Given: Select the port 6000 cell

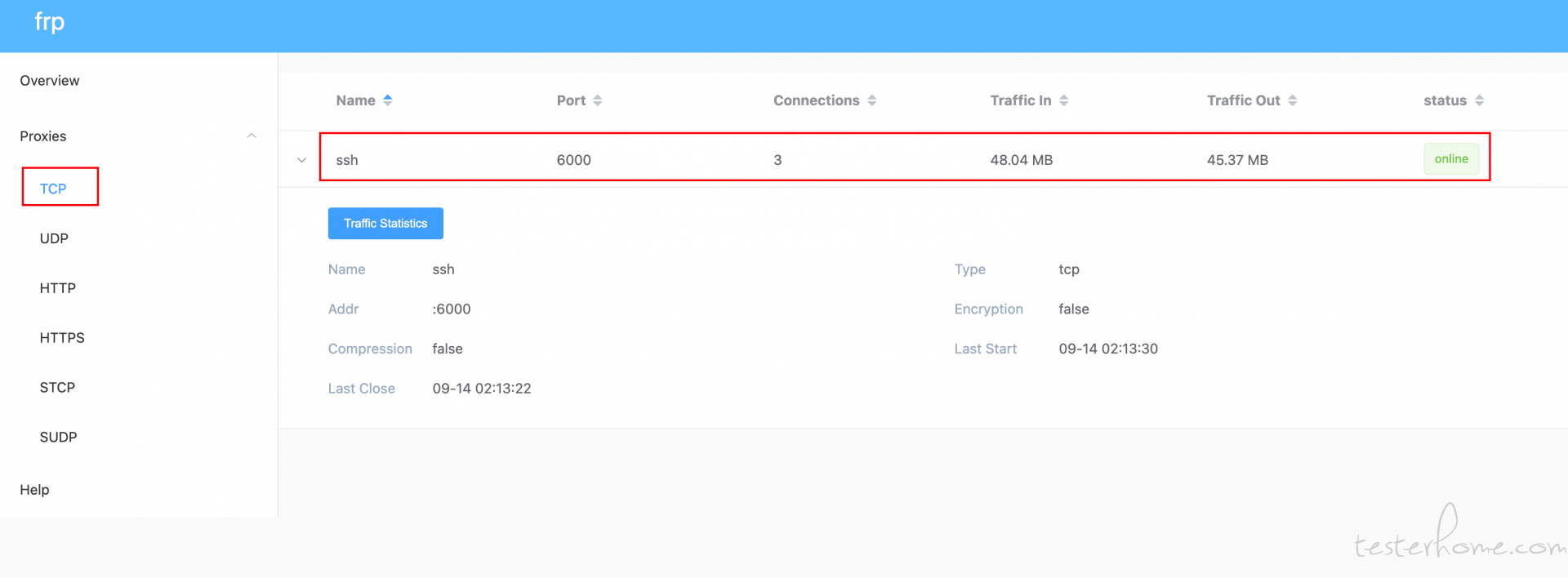Looking at the screenshot, I should click(x=574, y=160).
